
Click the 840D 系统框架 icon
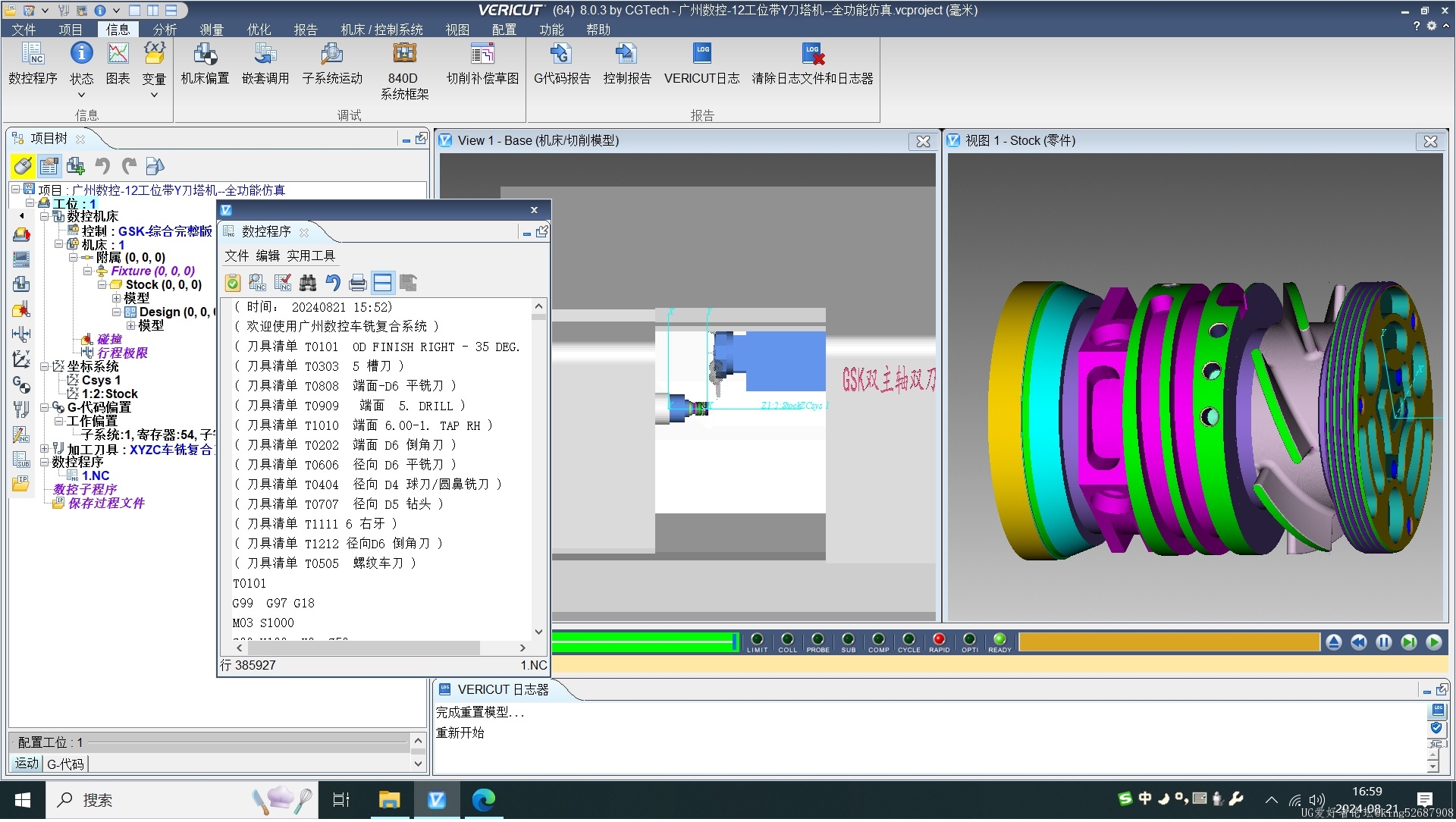tap(404, 71)
